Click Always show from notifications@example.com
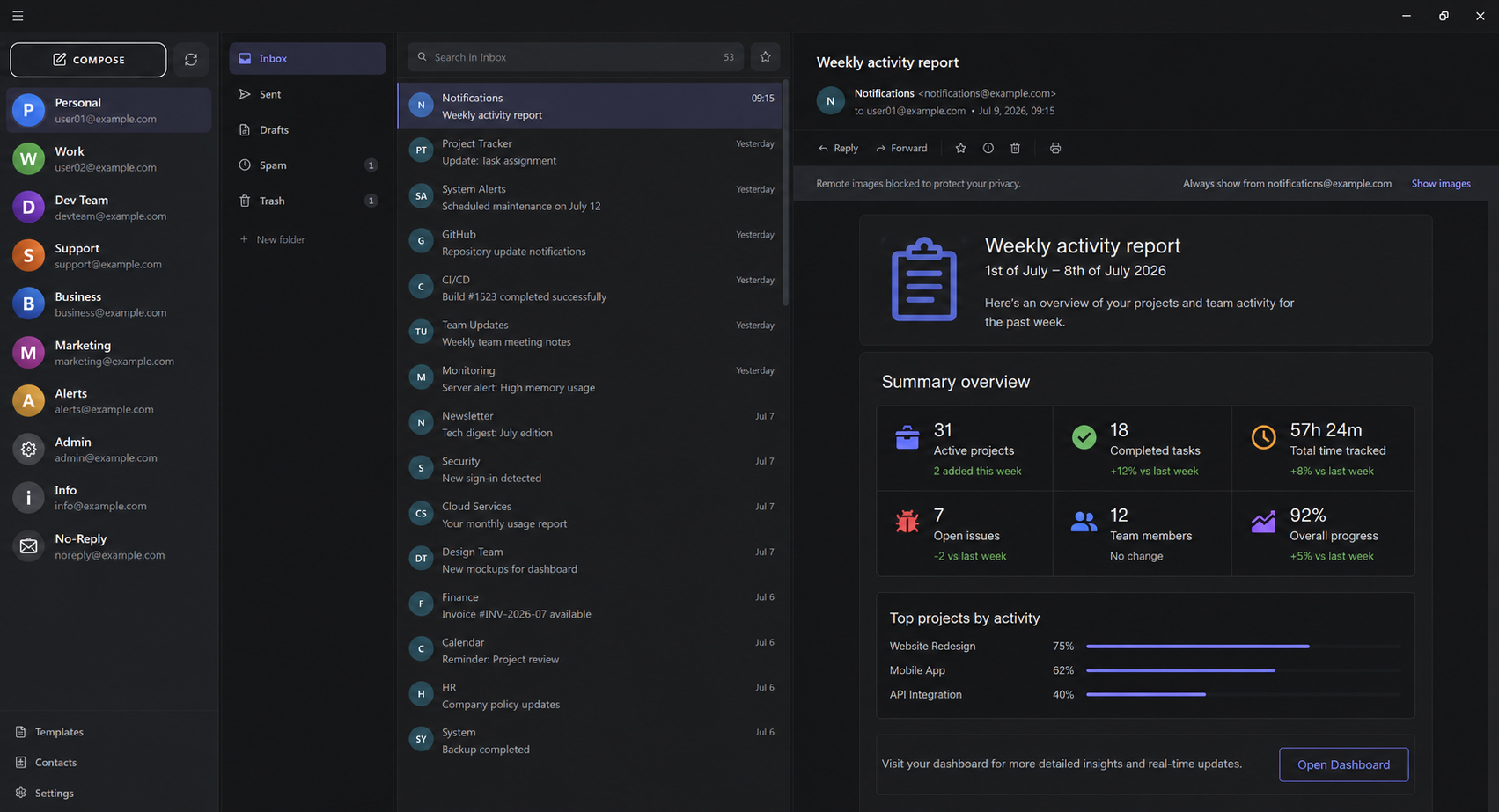The image size is (1499, 812). click(1287, 184)
